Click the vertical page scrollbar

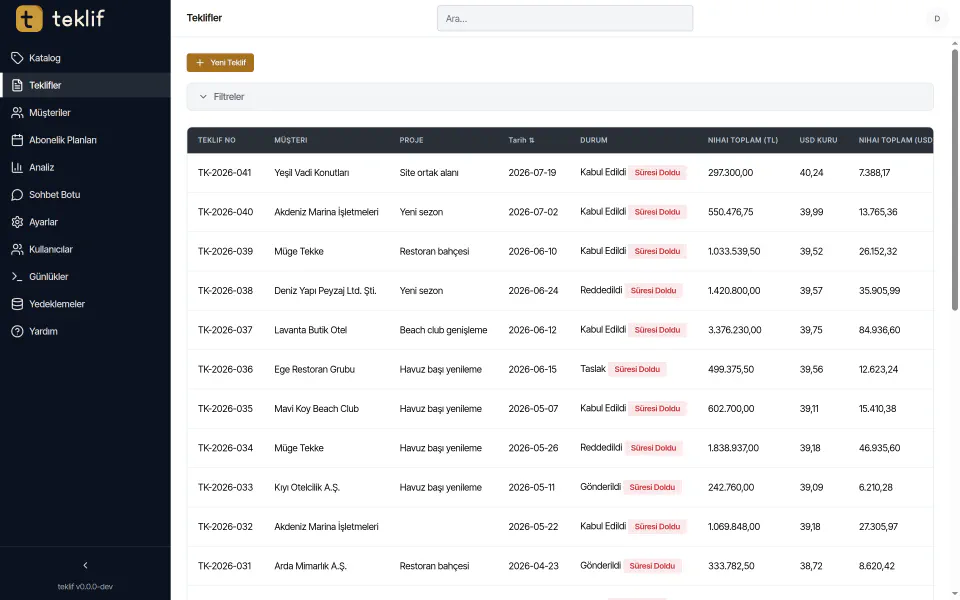(954, 179)
